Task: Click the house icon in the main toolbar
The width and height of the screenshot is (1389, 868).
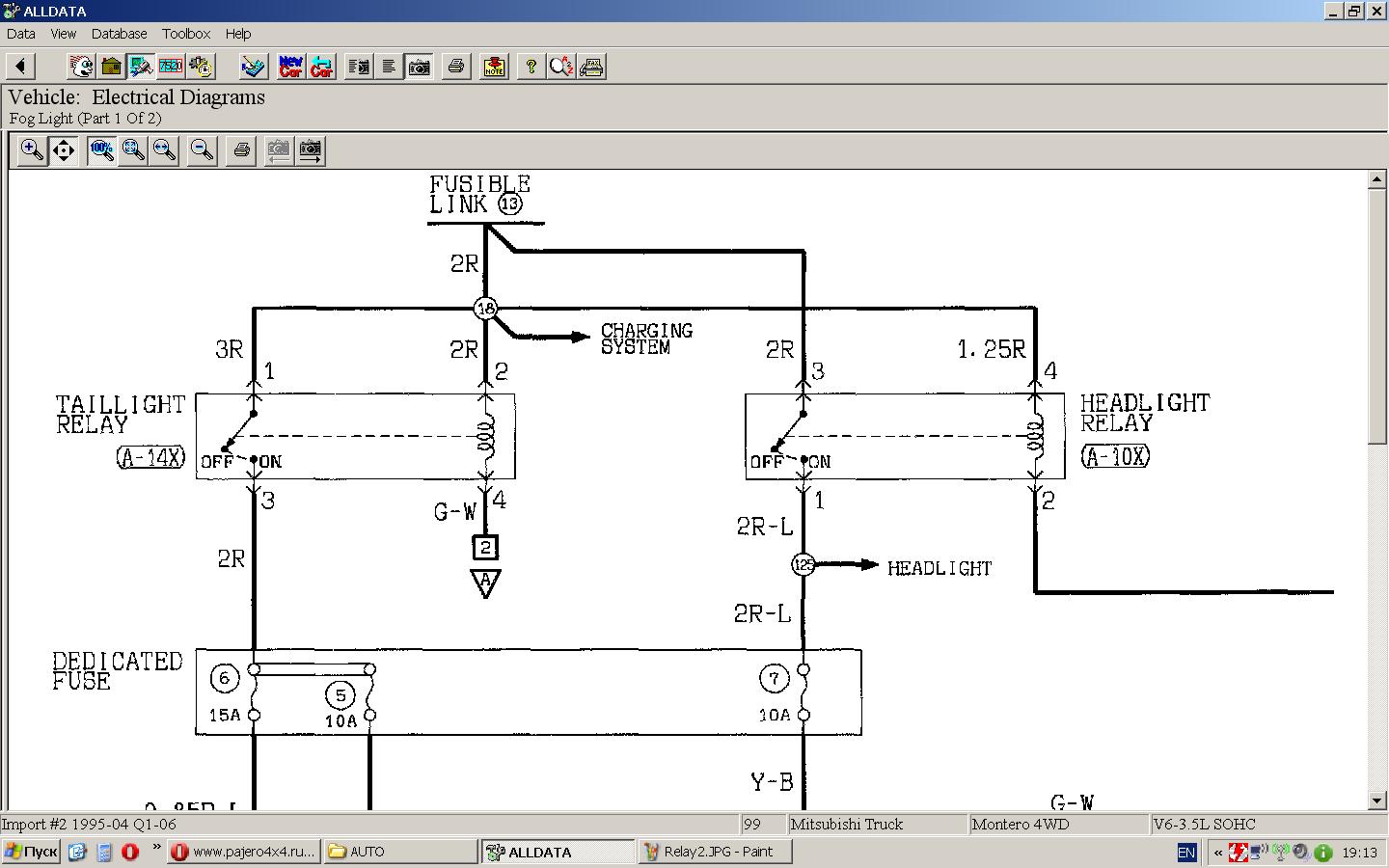Action: click(112, 67)
